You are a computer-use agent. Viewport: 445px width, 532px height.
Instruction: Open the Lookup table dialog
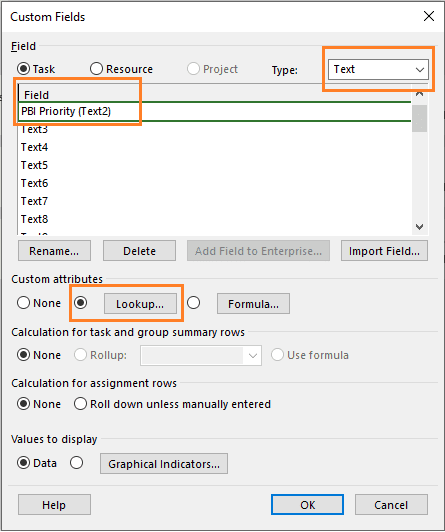[140, 304]
